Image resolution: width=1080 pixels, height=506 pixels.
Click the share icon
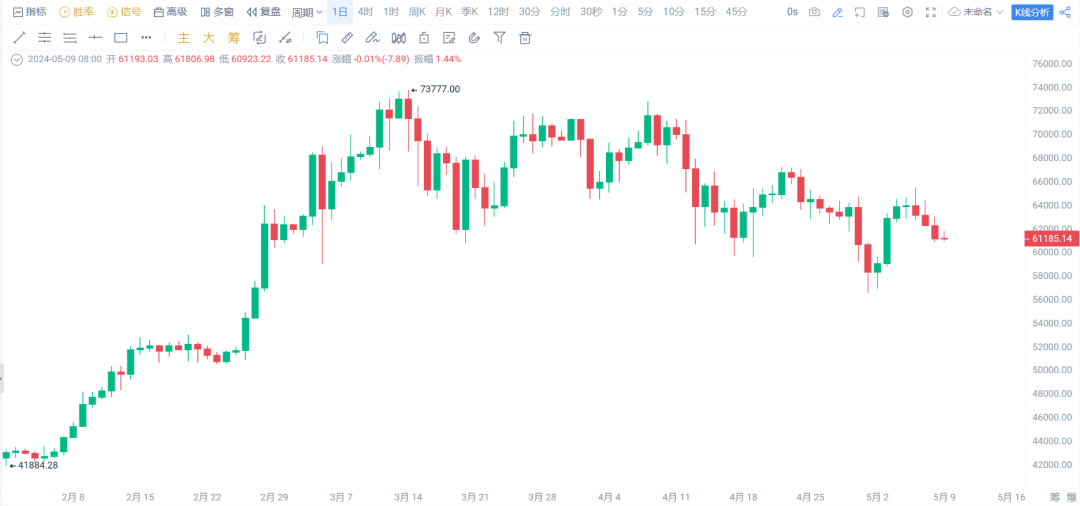[1064, 12]
